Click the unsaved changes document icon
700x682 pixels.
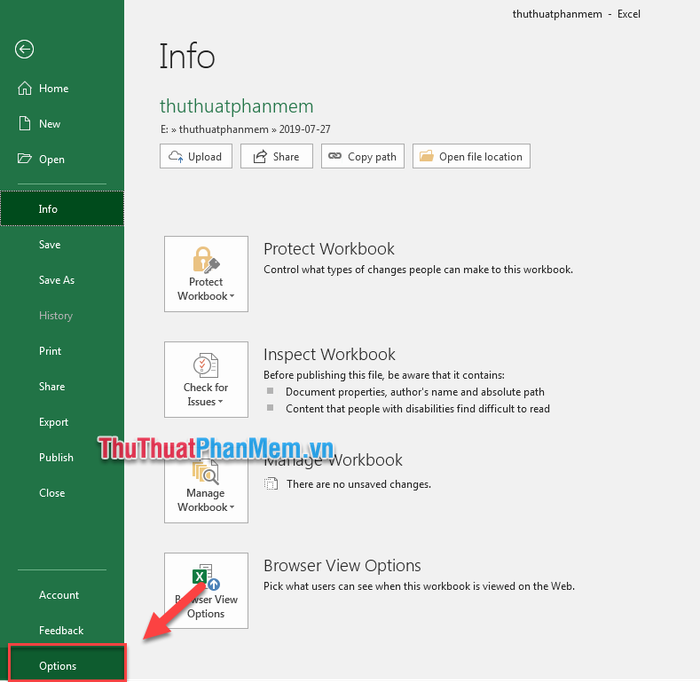click(271, 484)
